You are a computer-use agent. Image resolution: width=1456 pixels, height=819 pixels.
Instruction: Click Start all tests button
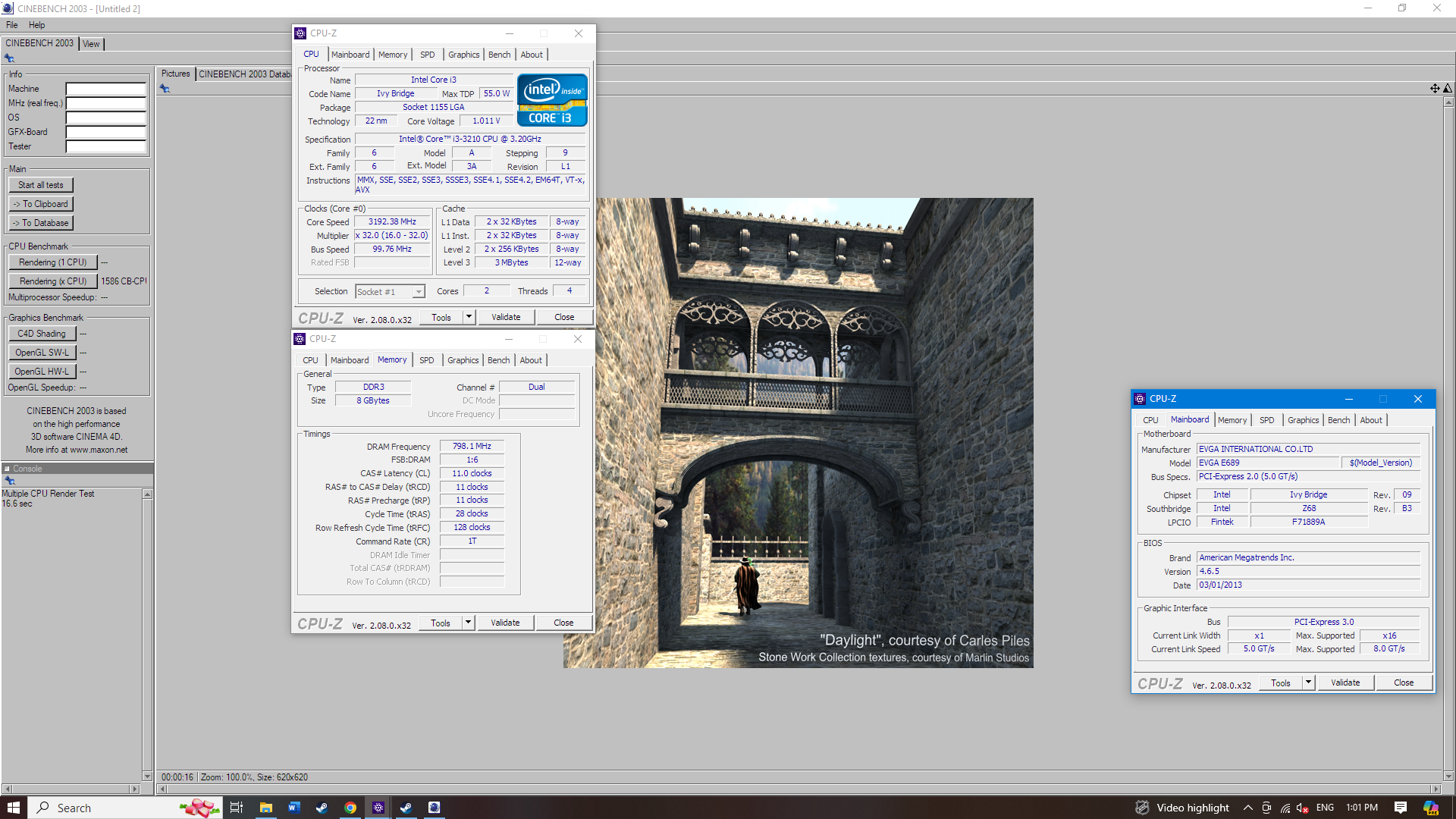click(41, 185)
